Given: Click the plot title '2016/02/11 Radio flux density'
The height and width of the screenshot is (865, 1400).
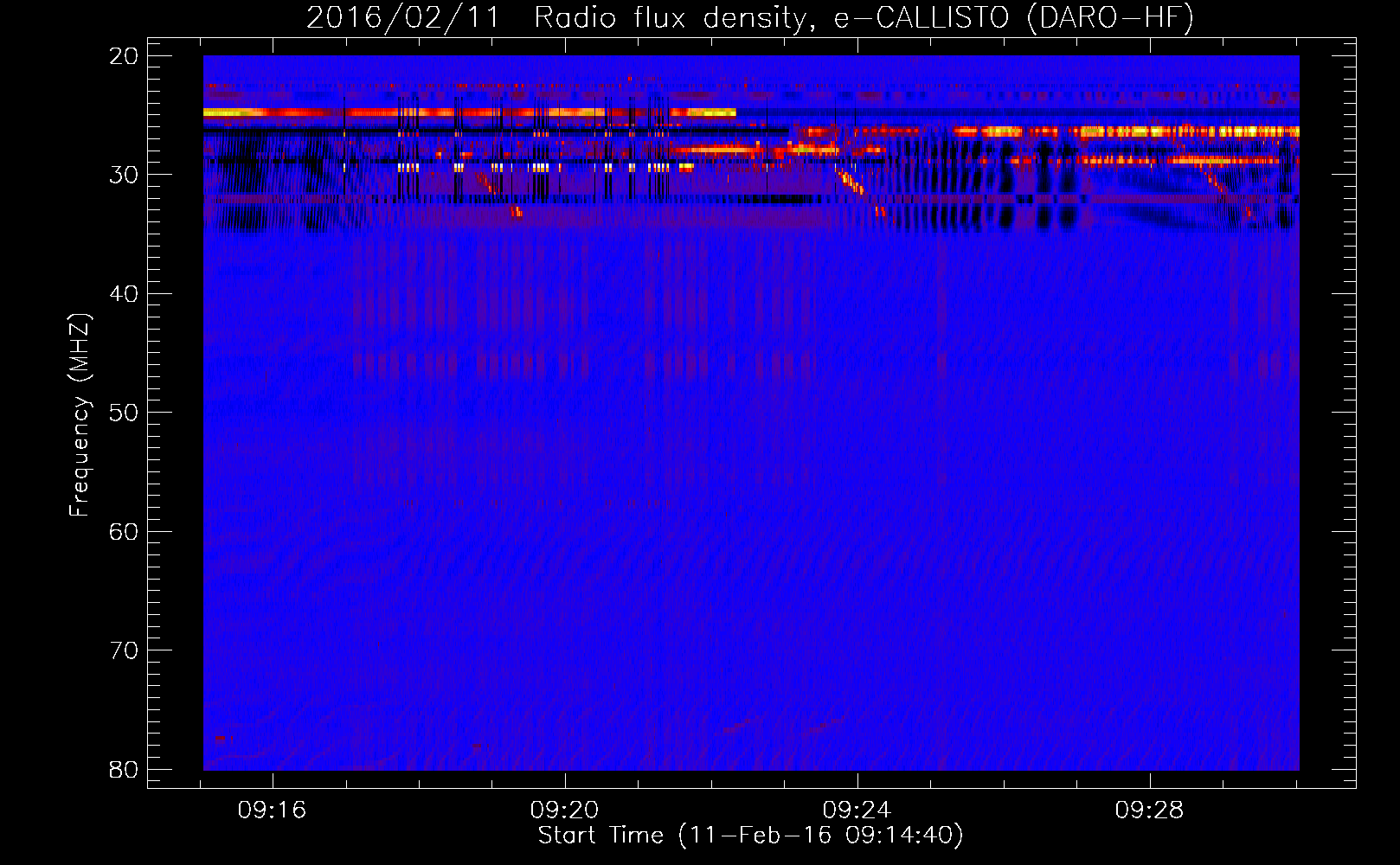Looking at the screenshot, I should (x=560, y=19).
